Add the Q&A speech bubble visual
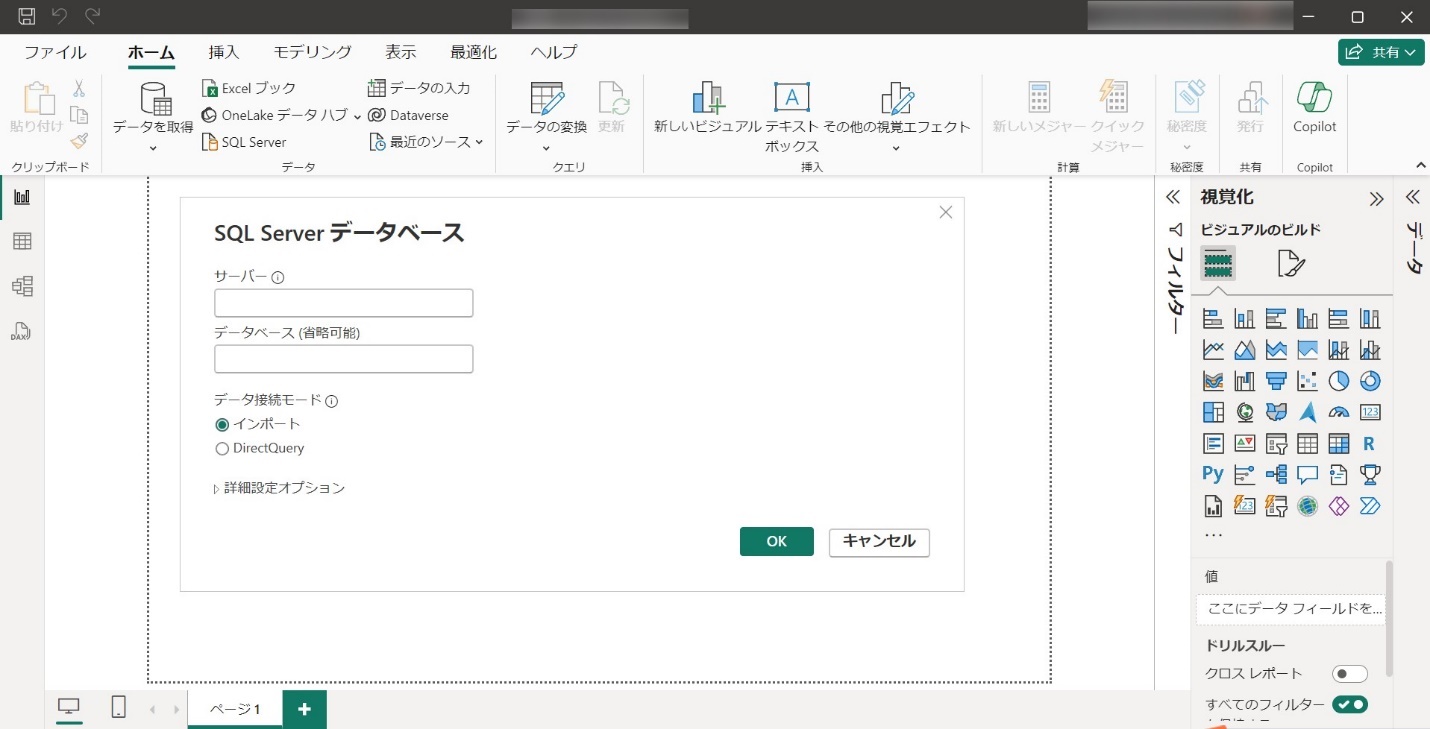 coord(1307,474)
